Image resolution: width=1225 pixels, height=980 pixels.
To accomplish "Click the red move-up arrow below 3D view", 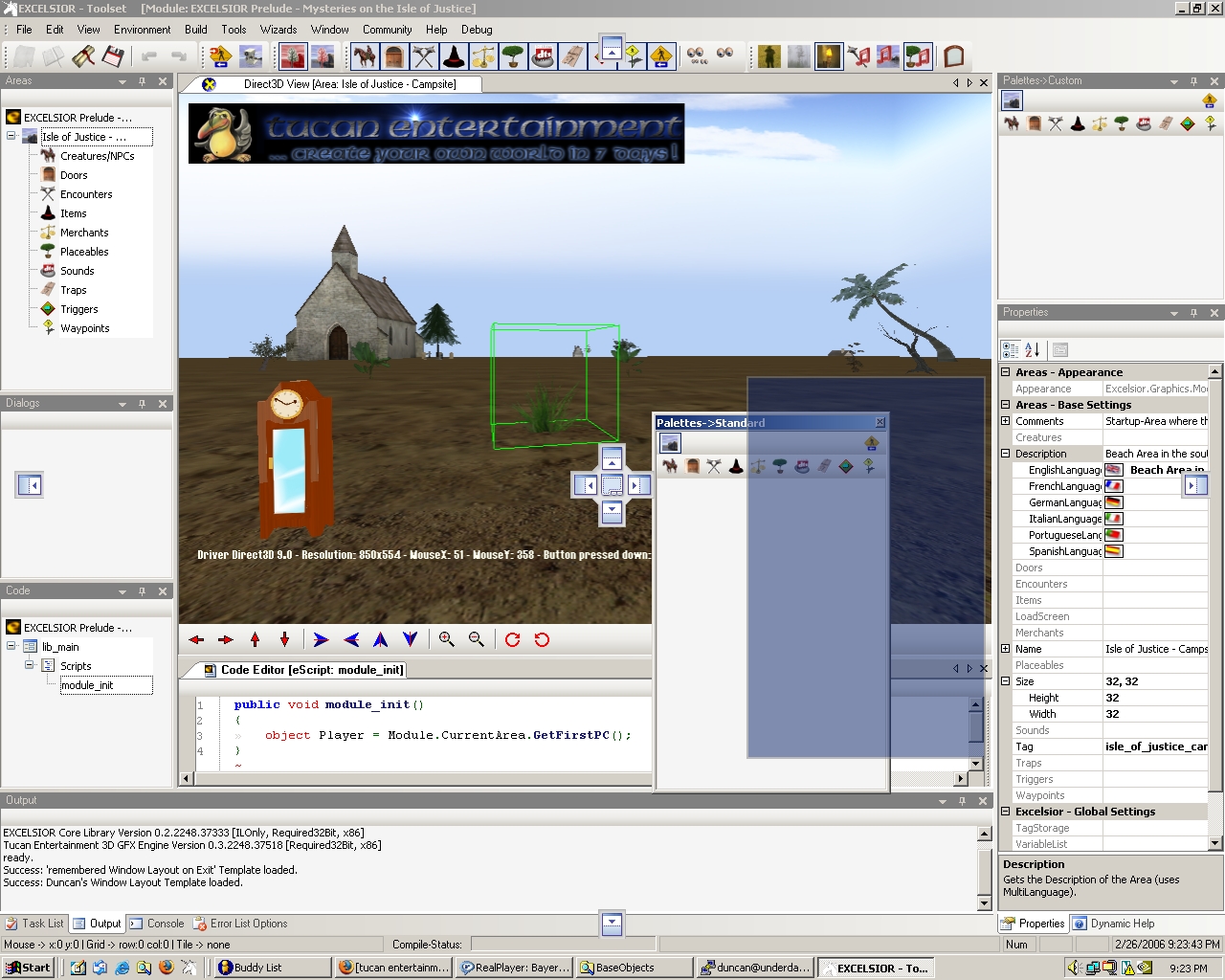I will tap(256, 639).
